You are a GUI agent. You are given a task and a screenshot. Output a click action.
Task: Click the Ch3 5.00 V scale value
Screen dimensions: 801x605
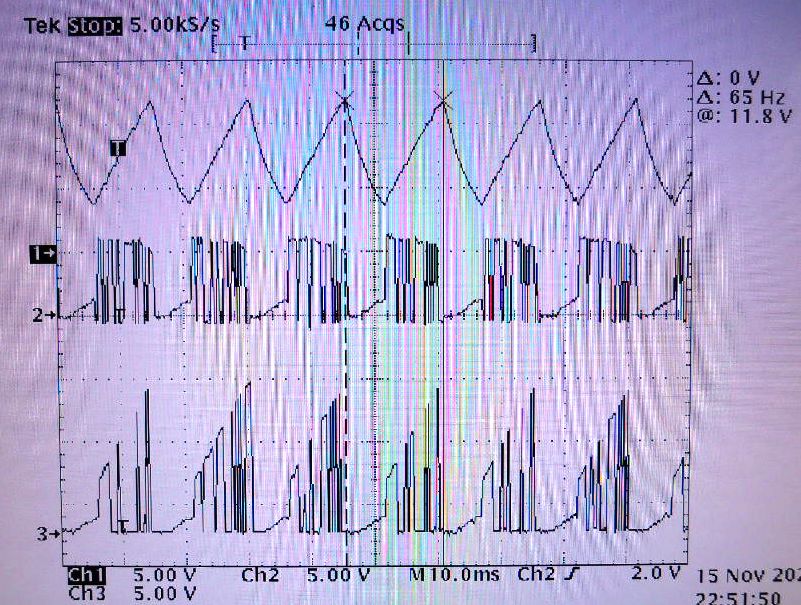click(x=164, y=593)
